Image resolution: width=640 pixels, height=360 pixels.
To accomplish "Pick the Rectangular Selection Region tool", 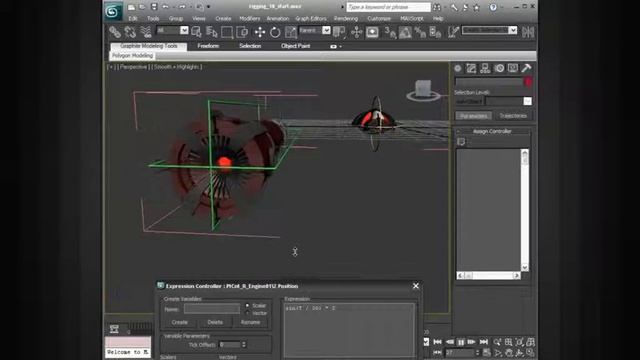I will pyautogui.click(x=227, y=32).
